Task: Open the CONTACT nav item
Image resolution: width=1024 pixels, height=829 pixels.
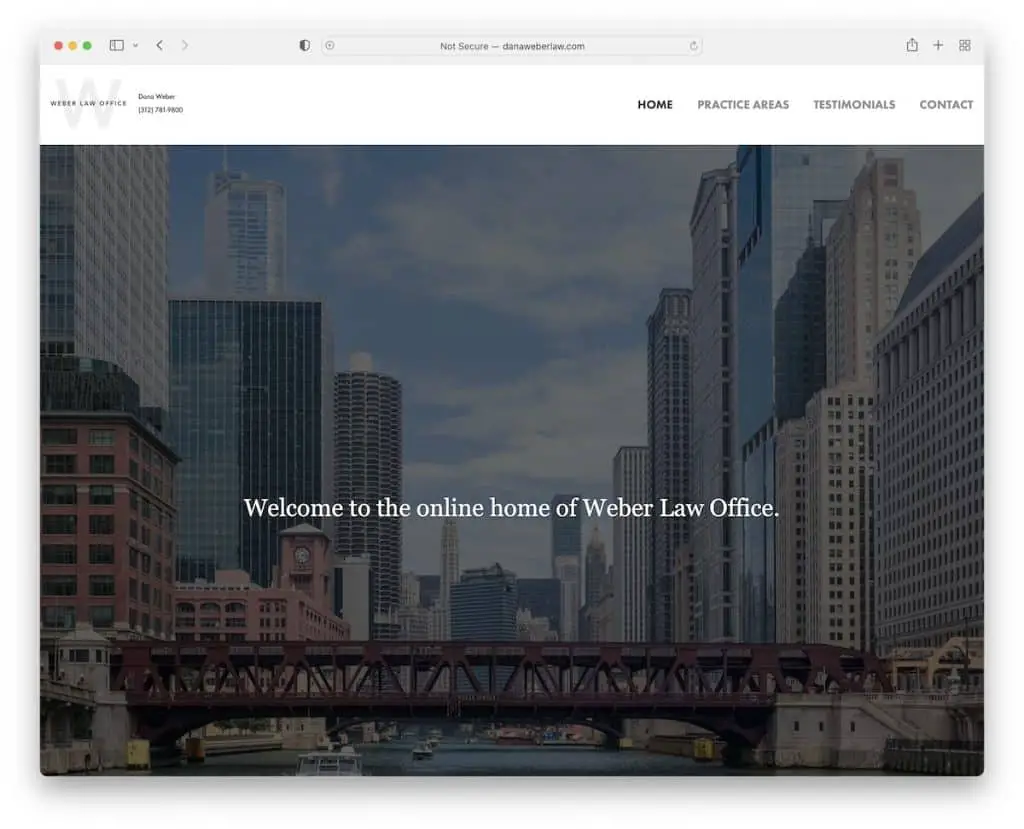Action: pyautogui.click(x=946, y=105)
